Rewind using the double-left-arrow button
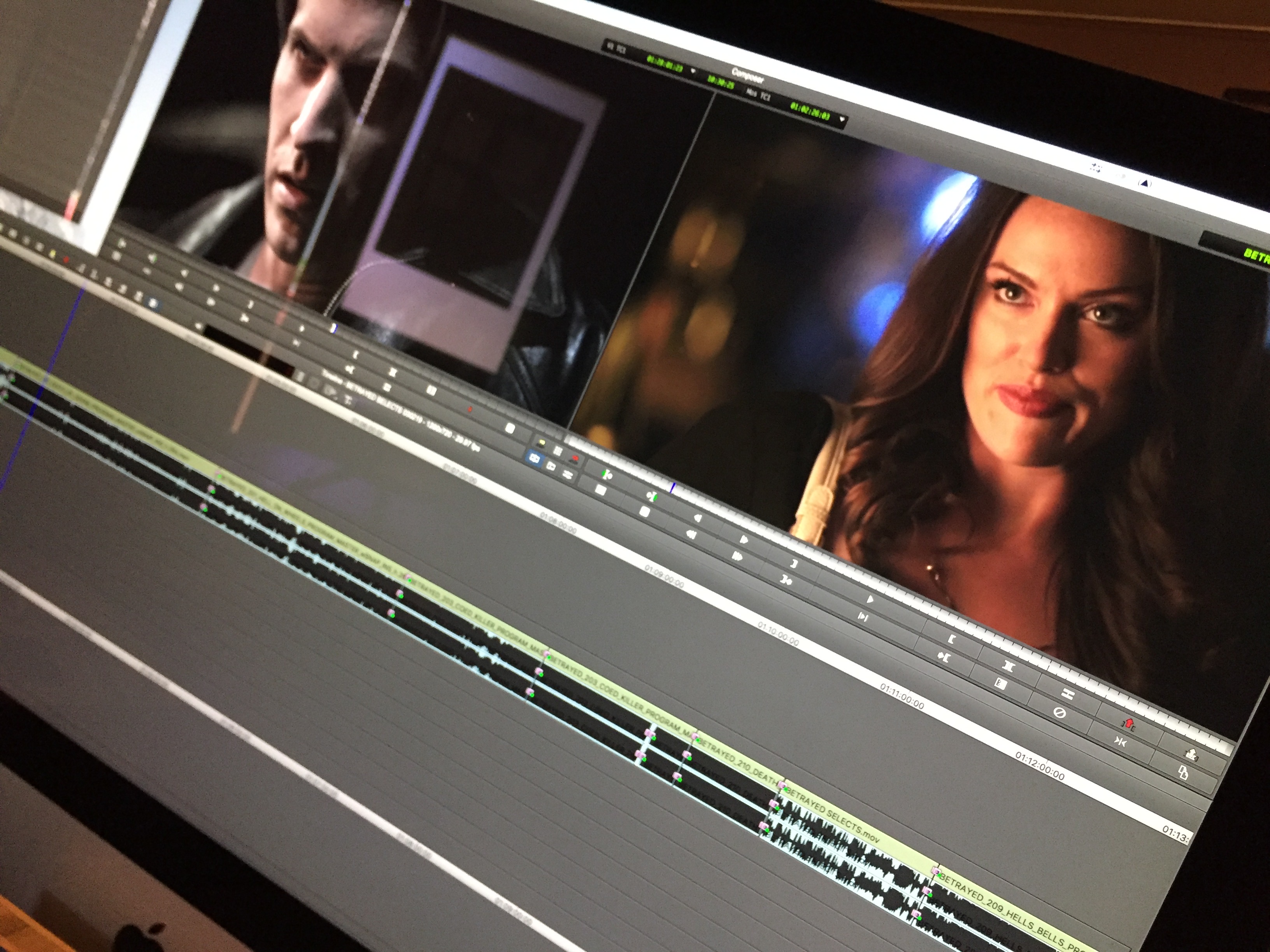Screen dimensions: 1270x952 691,535
